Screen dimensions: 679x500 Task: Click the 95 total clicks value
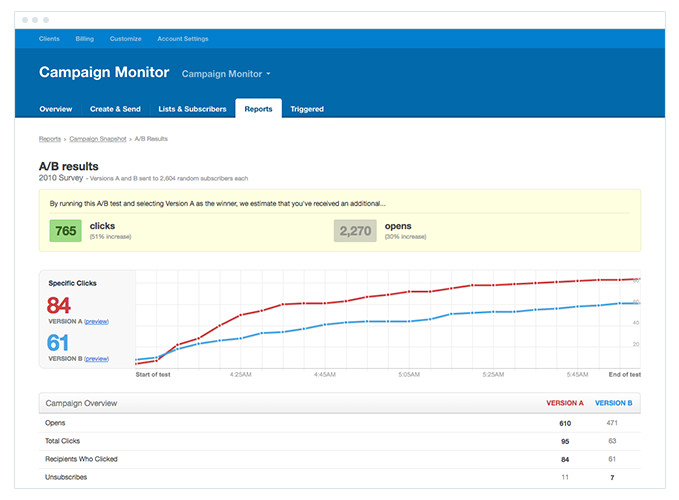(565, 442)
